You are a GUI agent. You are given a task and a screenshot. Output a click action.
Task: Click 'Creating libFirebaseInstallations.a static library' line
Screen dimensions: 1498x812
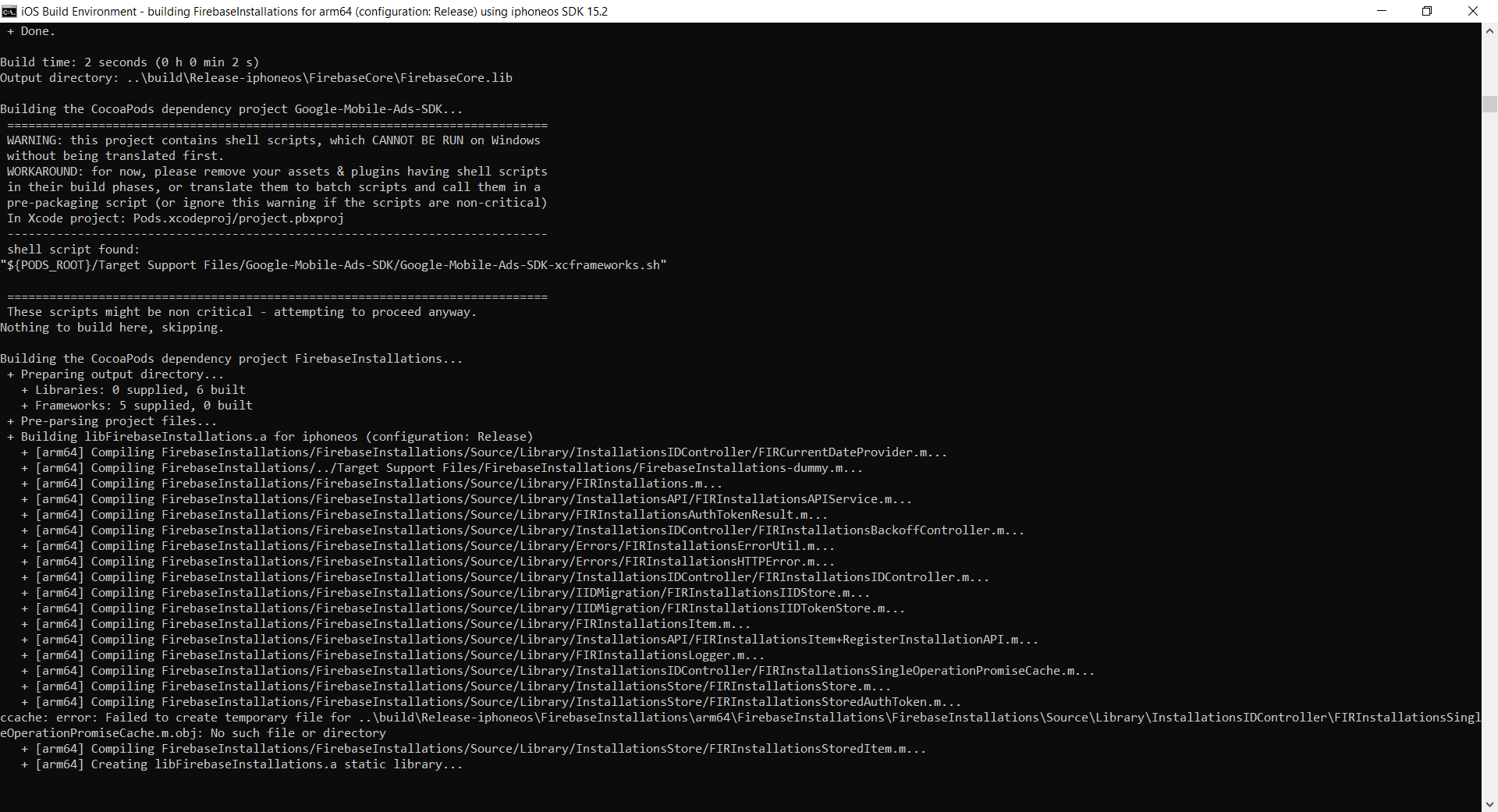click(x=242, y=764)
